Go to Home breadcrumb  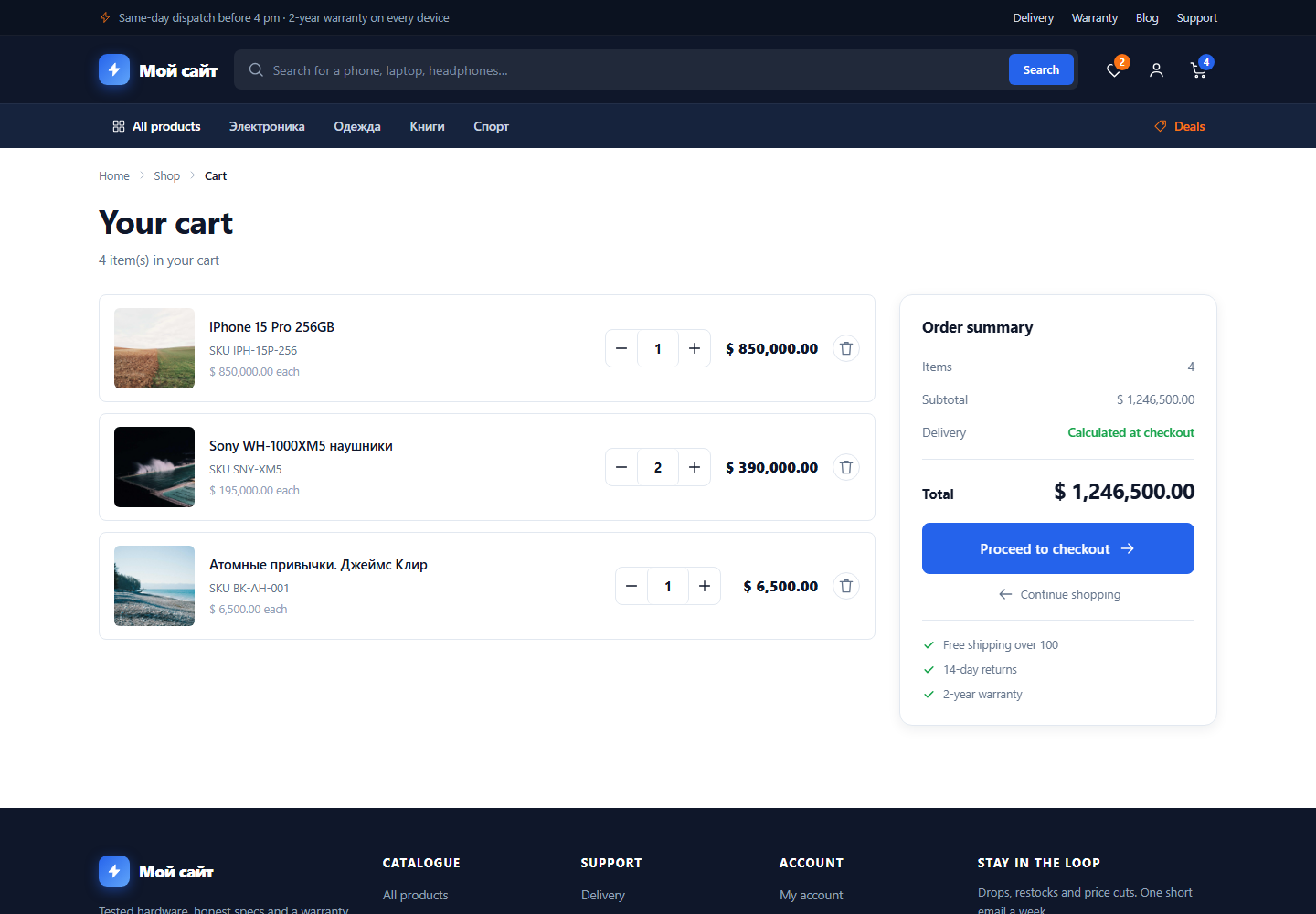coord(114,175)
